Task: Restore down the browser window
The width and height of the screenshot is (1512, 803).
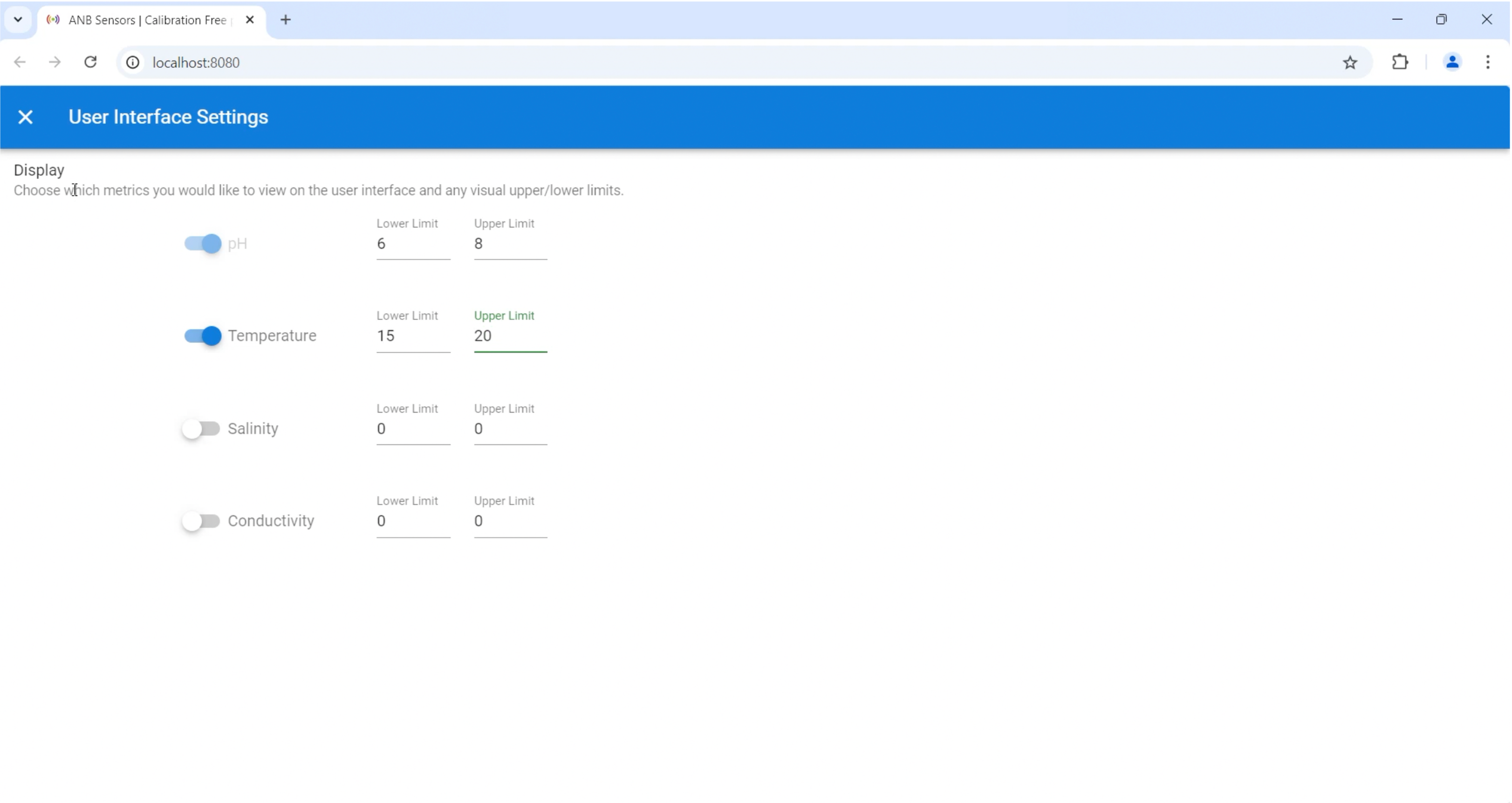Action: click(x=1442, y=20)
